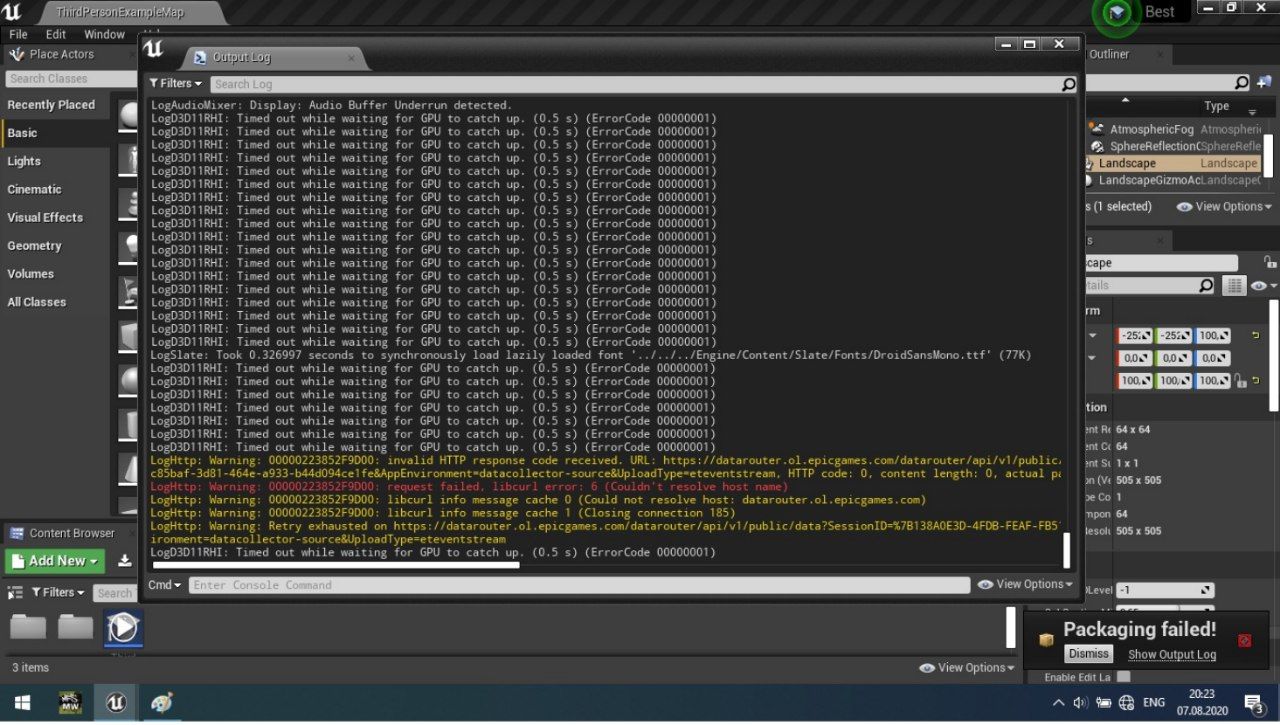Open the Content Browser Filters dropdown

tap(58, 592)
